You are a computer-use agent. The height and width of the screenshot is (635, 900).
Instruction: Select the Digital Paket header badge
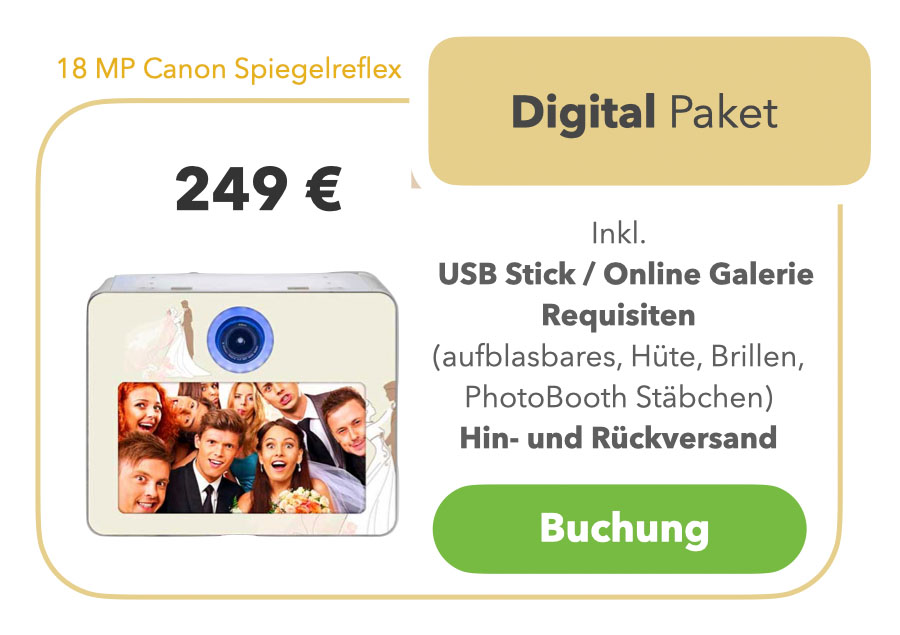click(649, 111)
